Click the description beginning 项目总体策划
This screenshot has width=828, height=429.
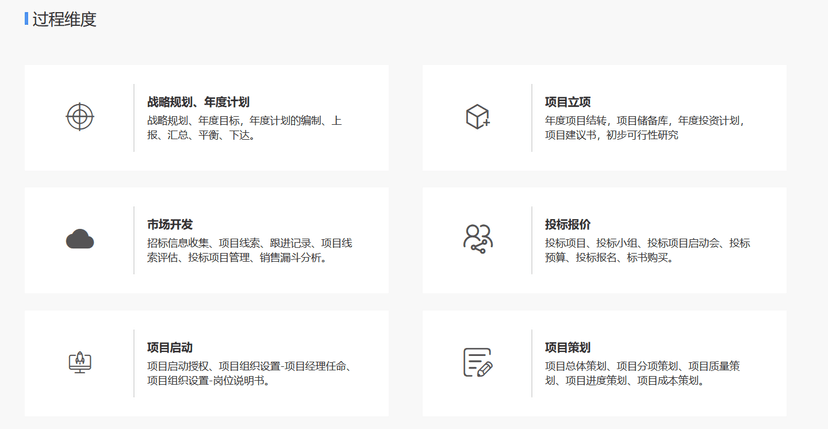(643, 373)
